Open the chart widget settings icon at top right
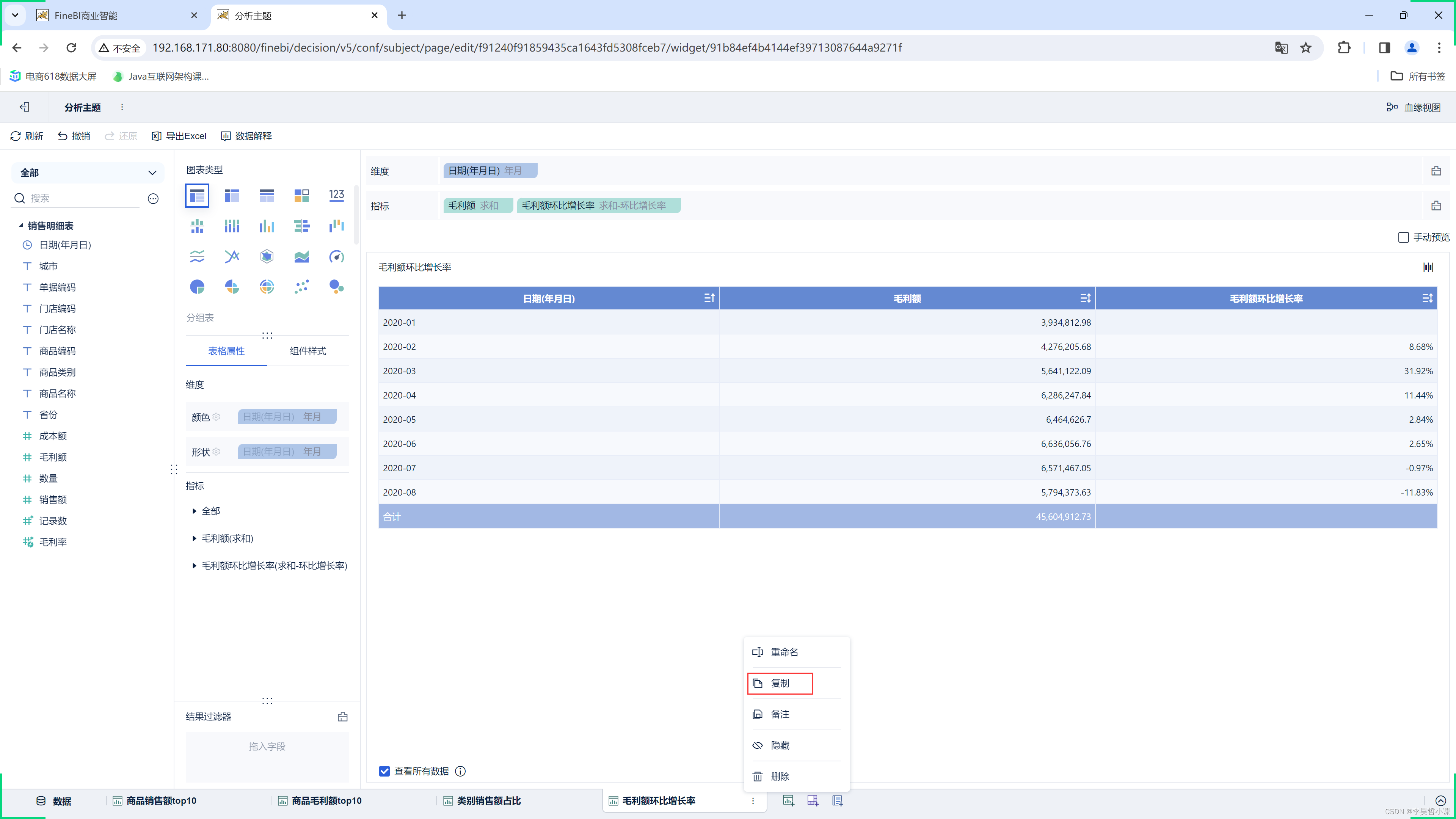Image resolution: width=1456 pixels, height=819 pixels. click(x=1428, y=267)
